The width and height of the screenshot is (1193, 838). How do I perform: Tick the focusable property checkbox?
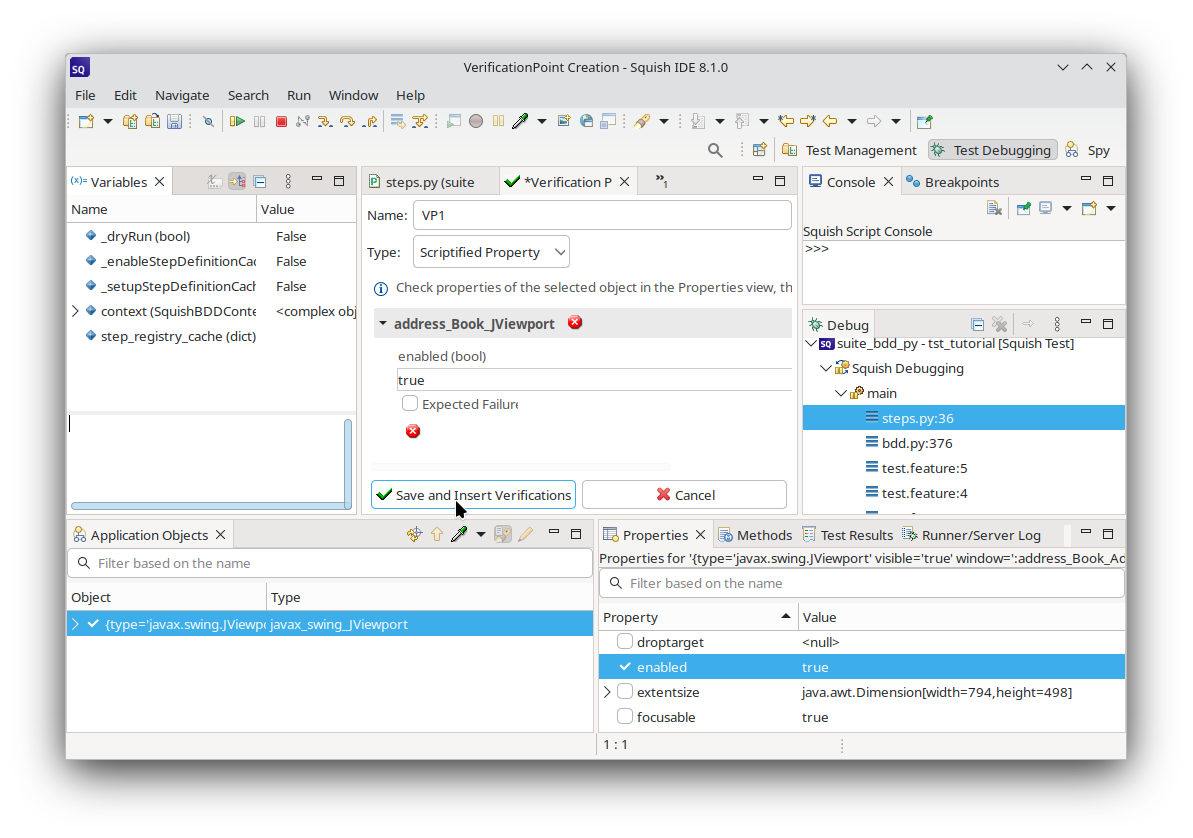(625, 717)
